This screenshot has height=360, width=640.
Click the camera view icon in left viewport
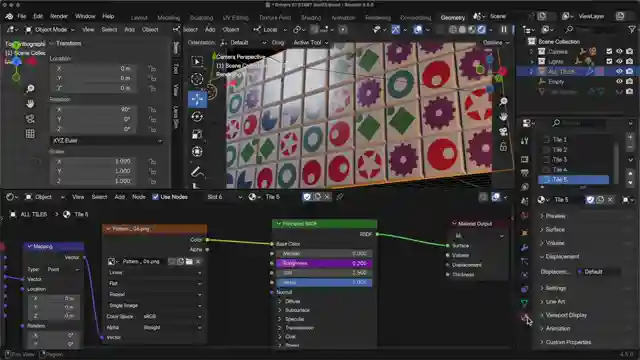30,119
